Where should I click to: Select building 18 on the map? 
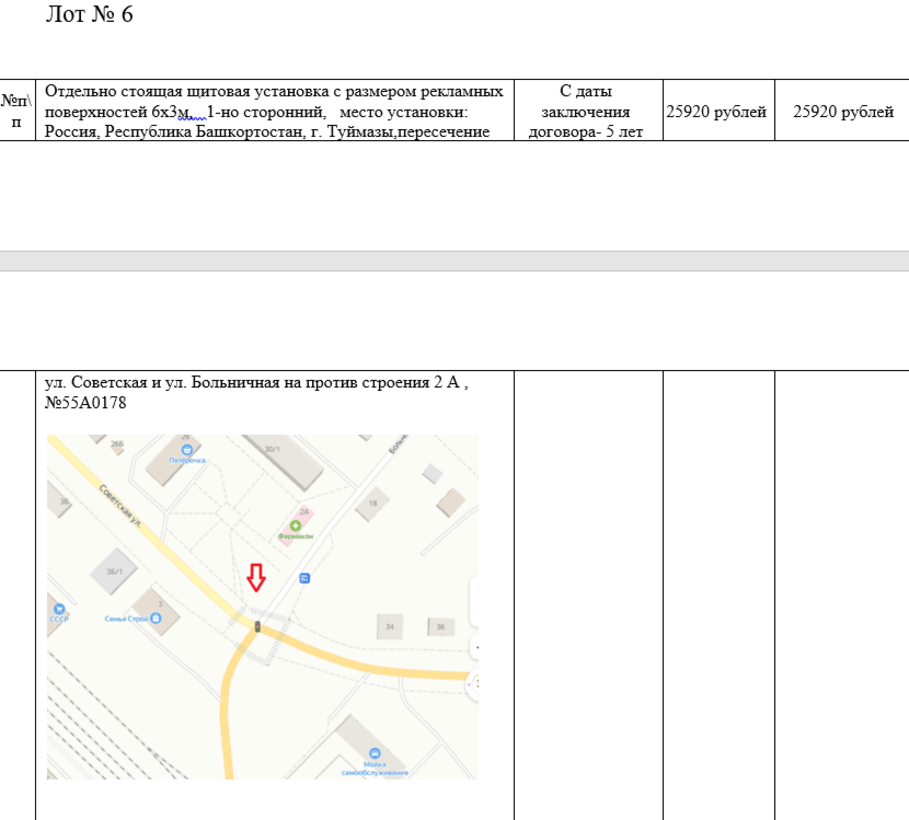coord(373,504)
